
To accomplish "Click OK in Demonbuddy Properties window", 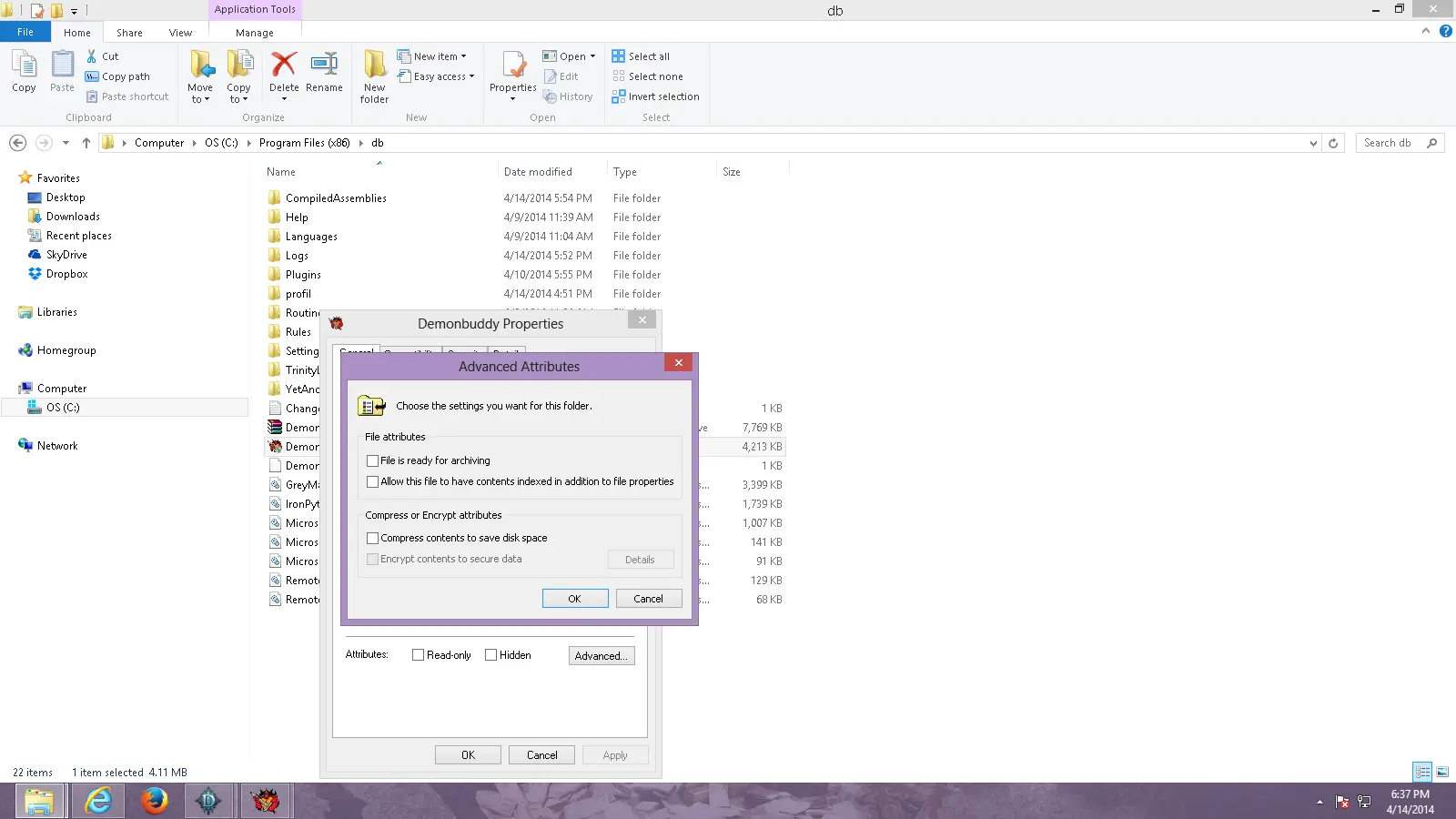I will [468, 755].
